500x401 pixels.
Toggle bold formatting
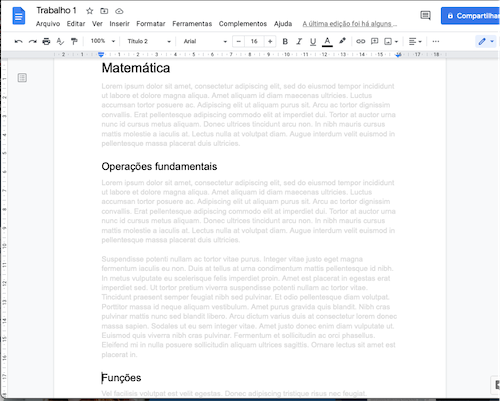[285, 41]
